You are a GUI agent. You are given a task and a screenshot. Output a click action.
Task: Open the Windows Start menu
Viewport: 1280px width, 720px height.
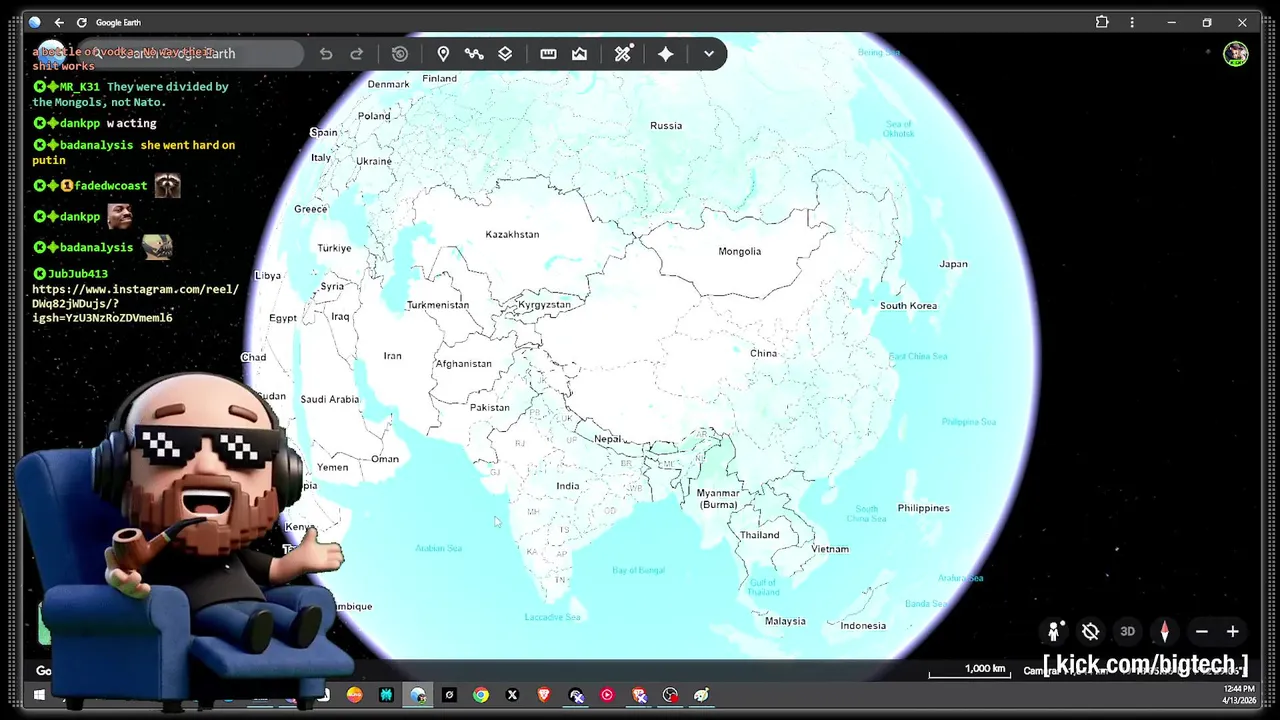tap(40, 695)
